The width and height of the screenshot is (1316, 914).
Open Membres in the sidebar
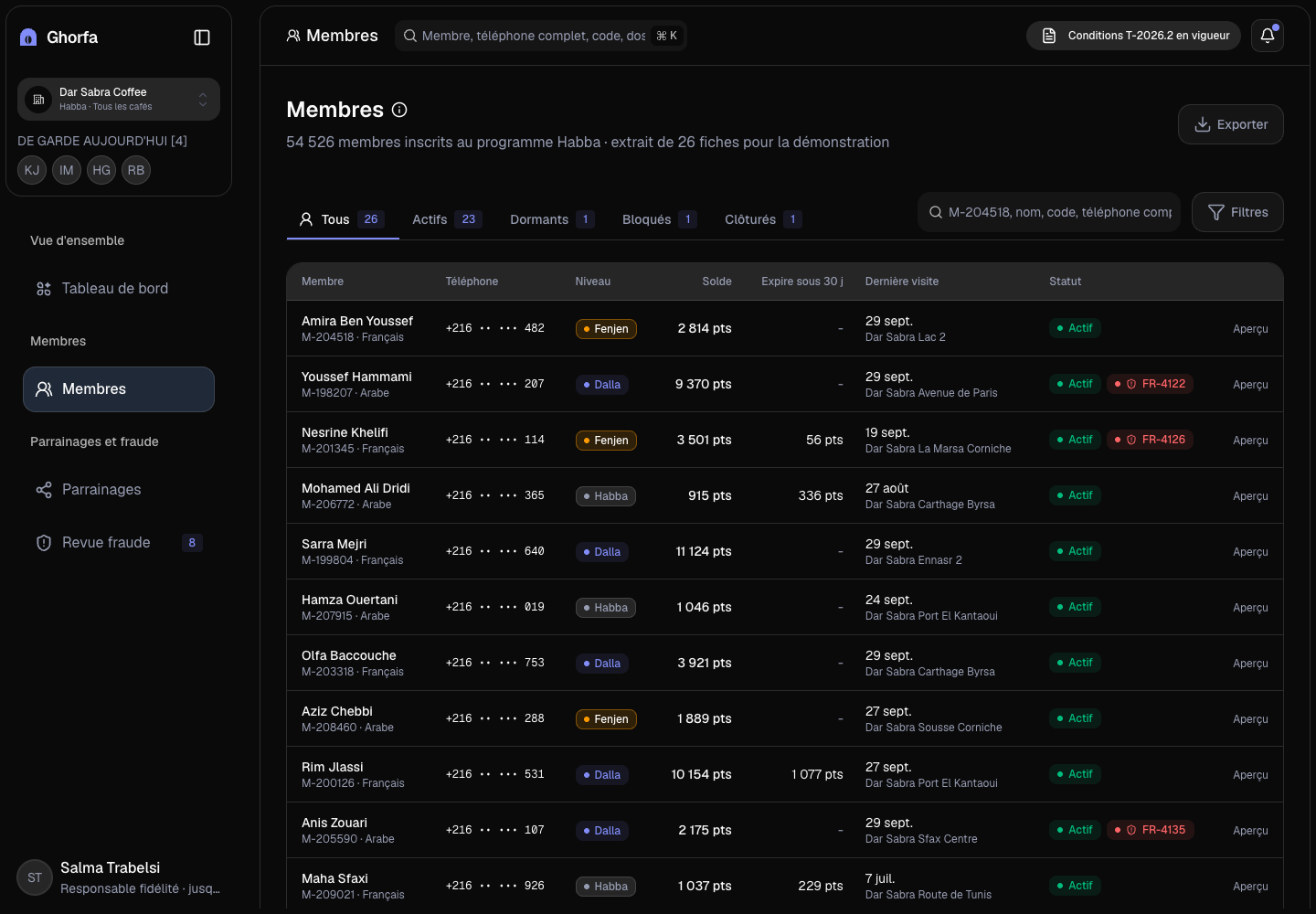tap(119, 389)
